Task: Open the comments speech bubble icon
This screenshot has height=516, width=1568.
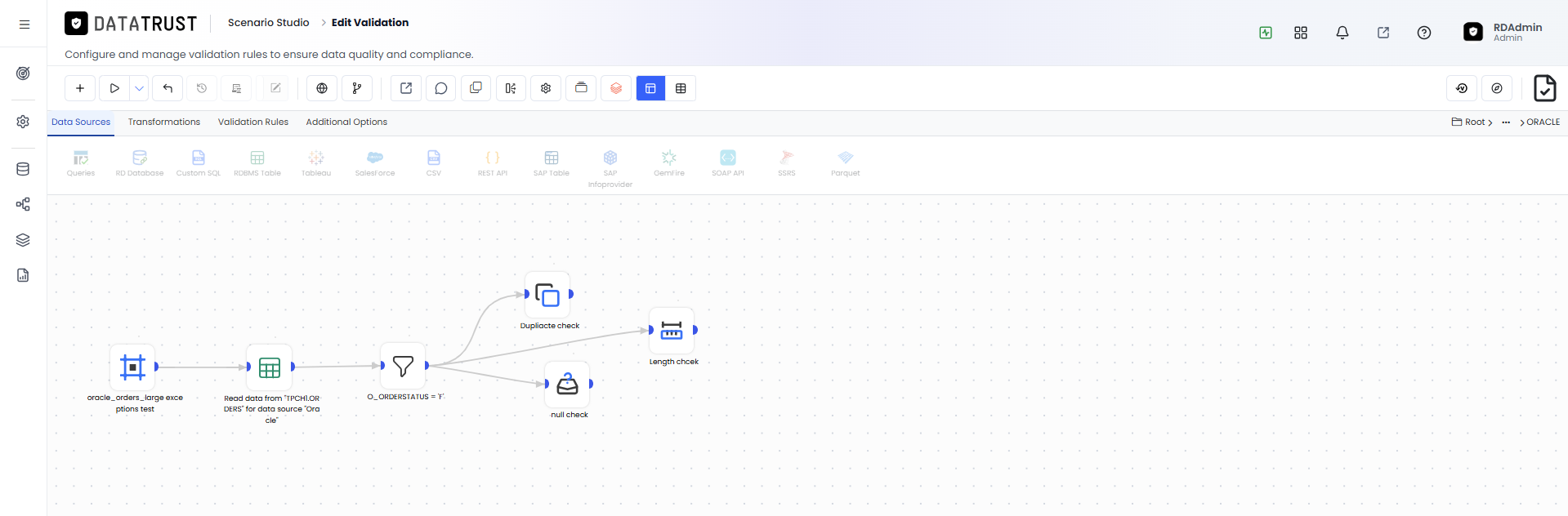Action: [441, 88]
